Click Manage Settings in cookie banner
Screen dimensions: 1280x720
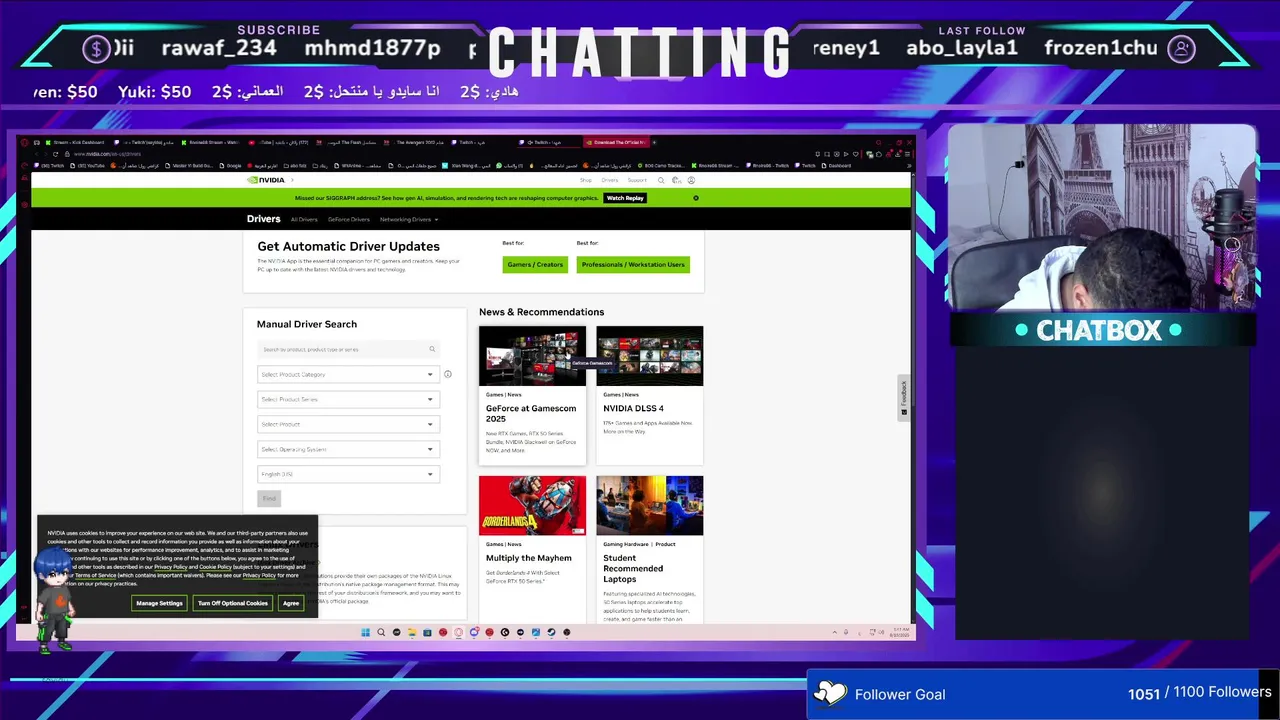point(160,603)
